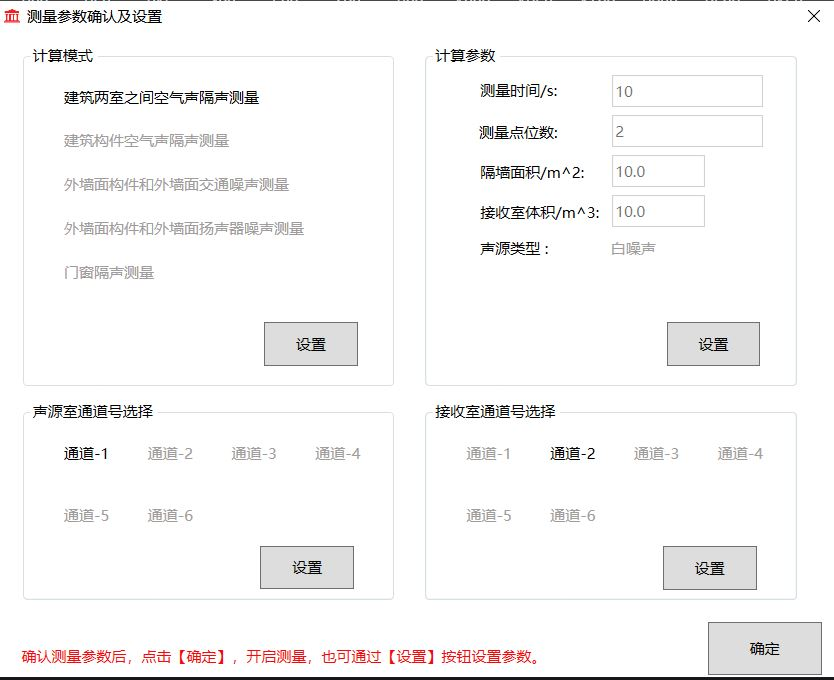
Task: Select 通道-1 in 声源室通道号选择
Action: point(87,454)
